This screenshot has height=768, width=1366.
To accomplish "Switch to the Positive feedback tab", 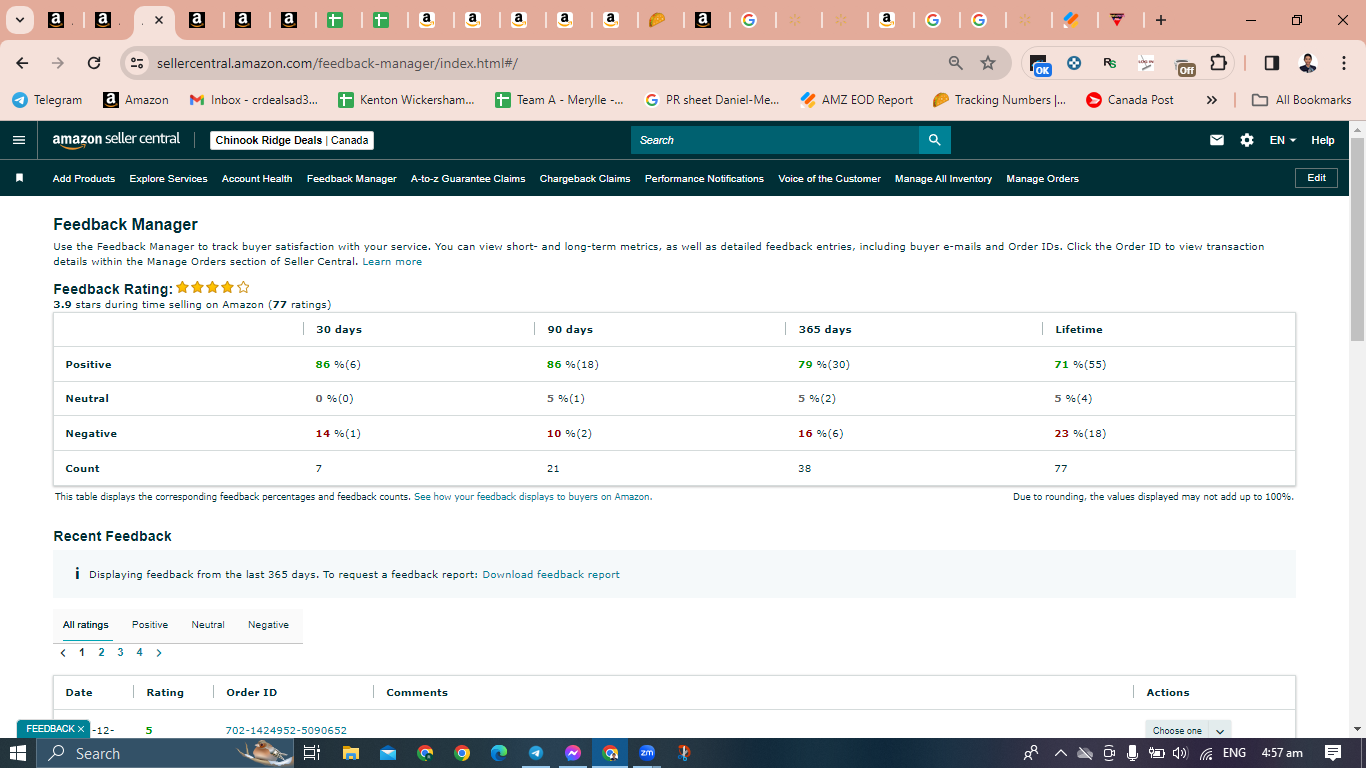I will [x=150, y=625].
